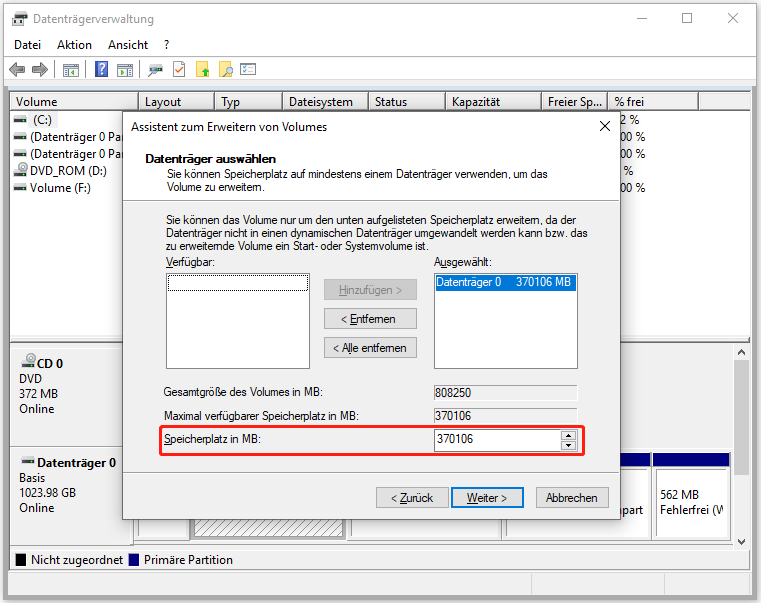Sort by Typ column header
Image resolution: width=761 pixels, height=603 pixels.
pos(248,102)
